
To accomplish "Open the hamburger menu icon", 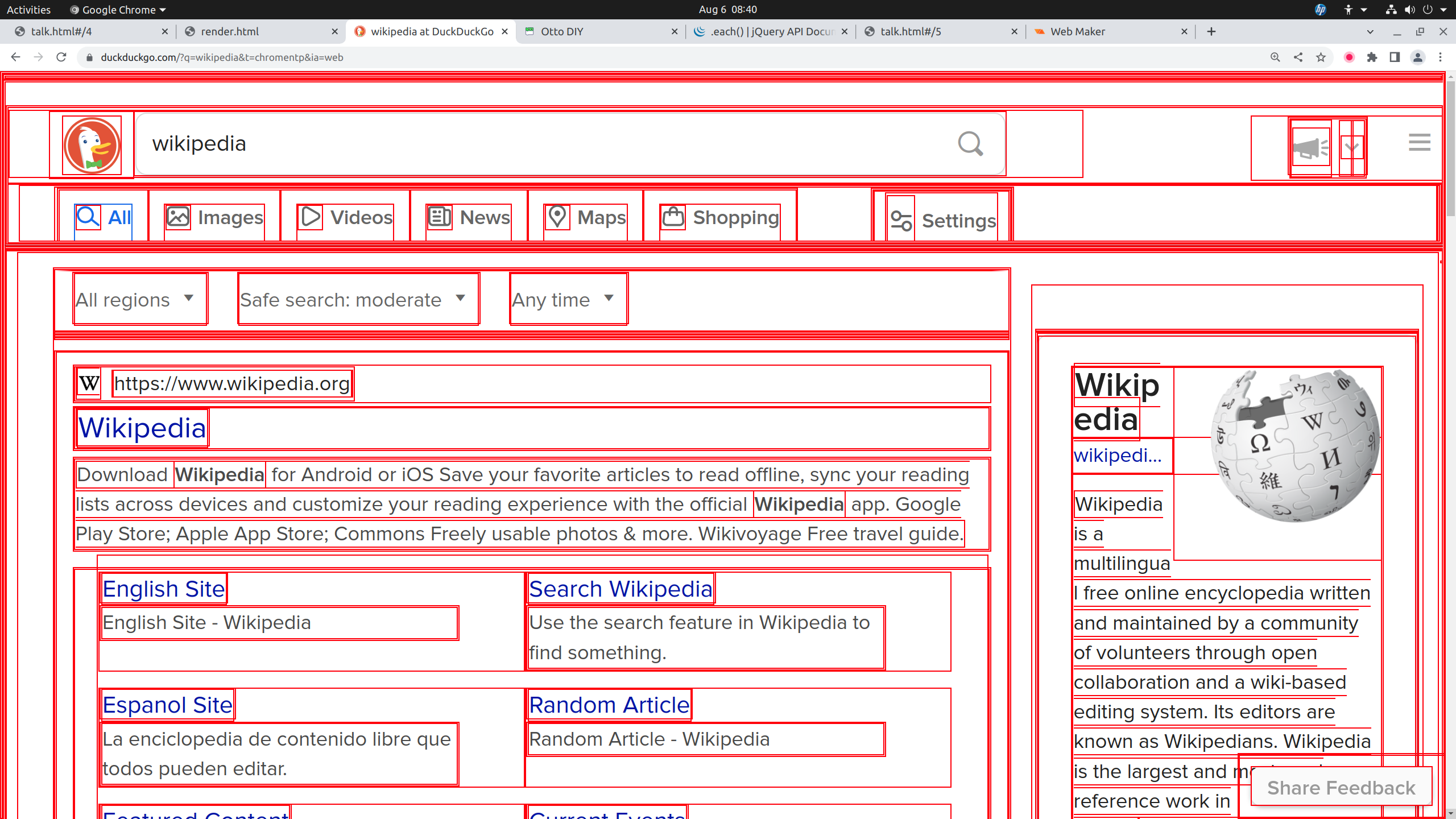I will [1419, 142].
